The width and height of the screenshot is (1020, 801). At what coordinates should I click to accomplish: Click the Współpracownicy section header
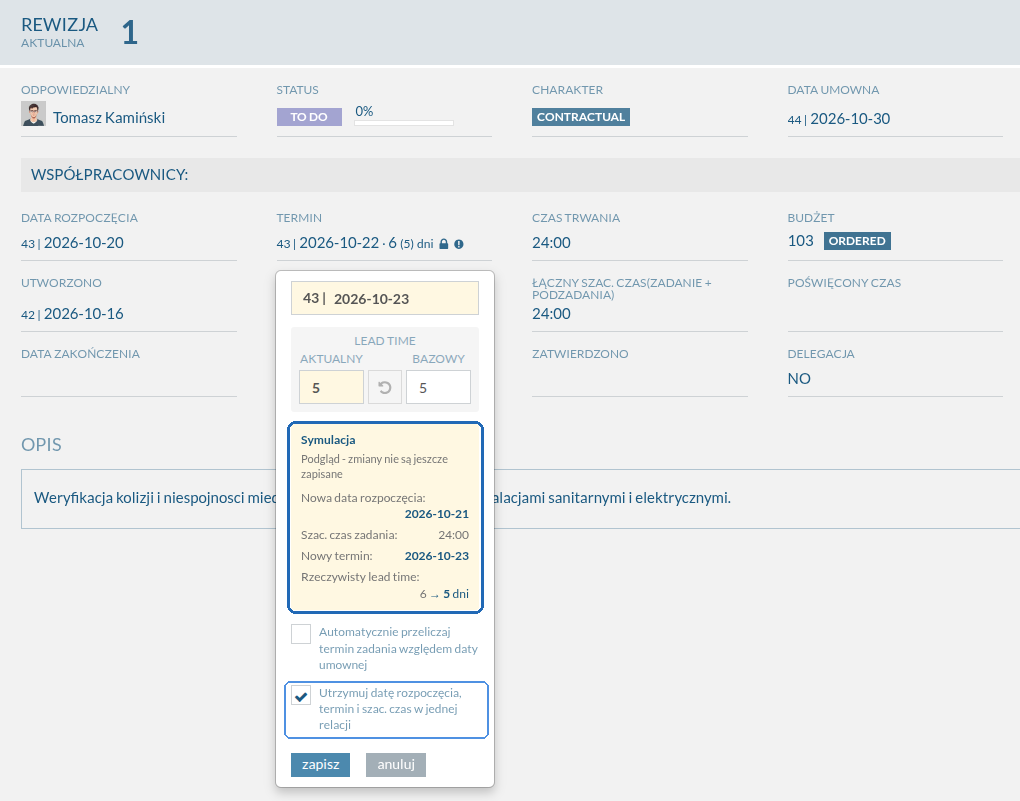(520, 174)
